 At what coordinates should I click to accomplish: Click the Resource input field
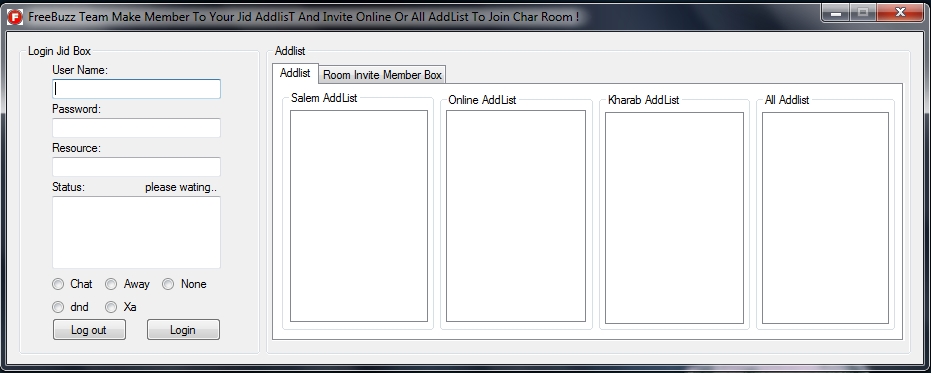point(137,166)
